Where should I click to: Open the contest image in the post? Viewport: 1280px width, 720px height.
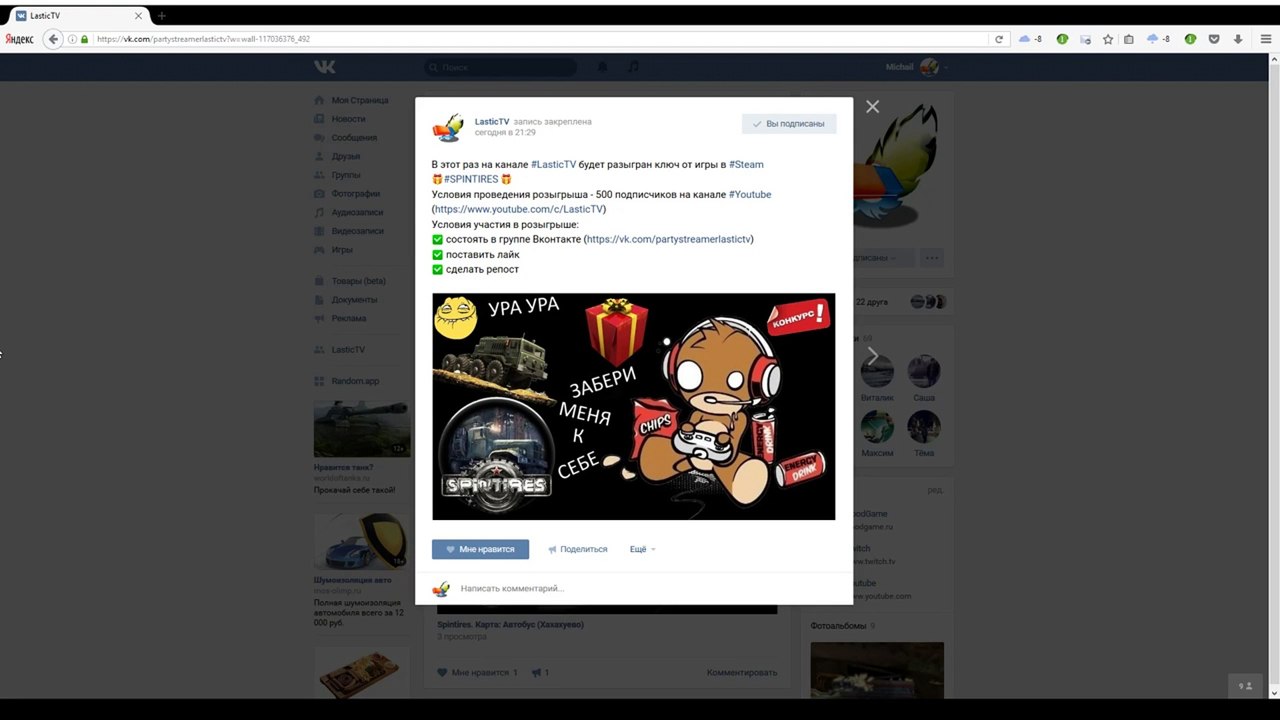(633, 407)
